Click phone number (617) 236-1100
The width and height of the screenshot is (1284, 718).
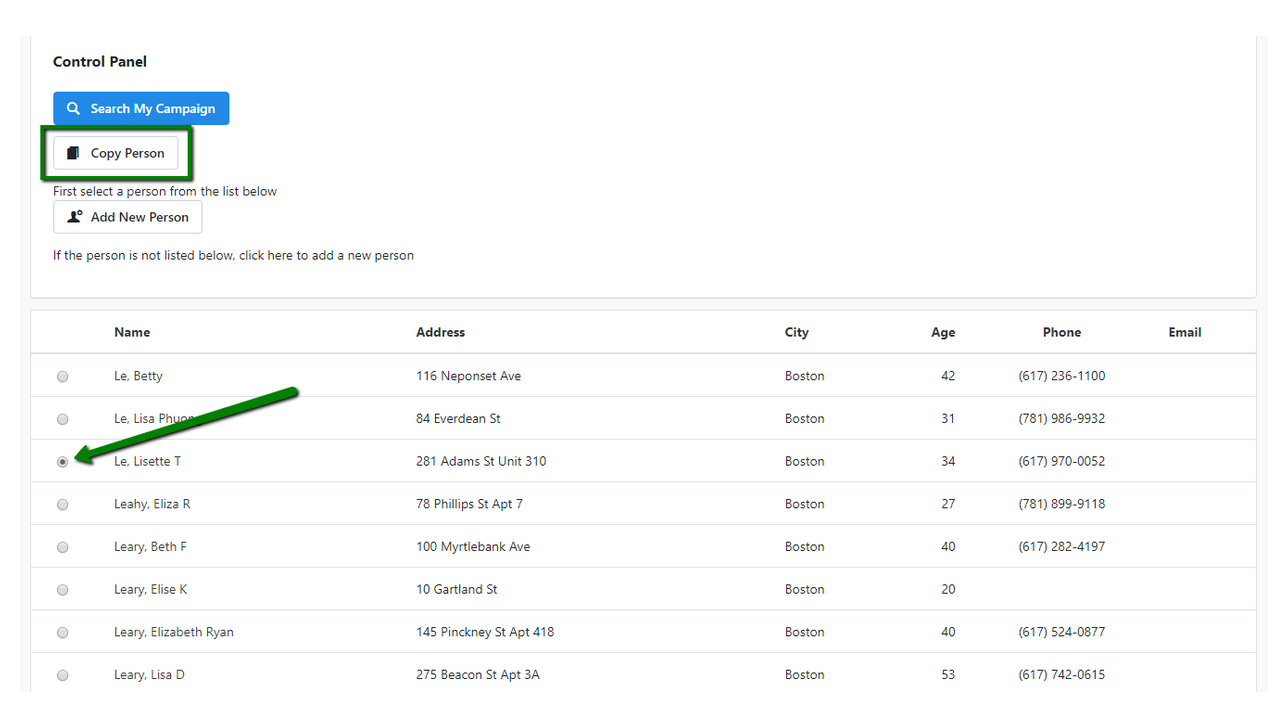click(1061, 376)
